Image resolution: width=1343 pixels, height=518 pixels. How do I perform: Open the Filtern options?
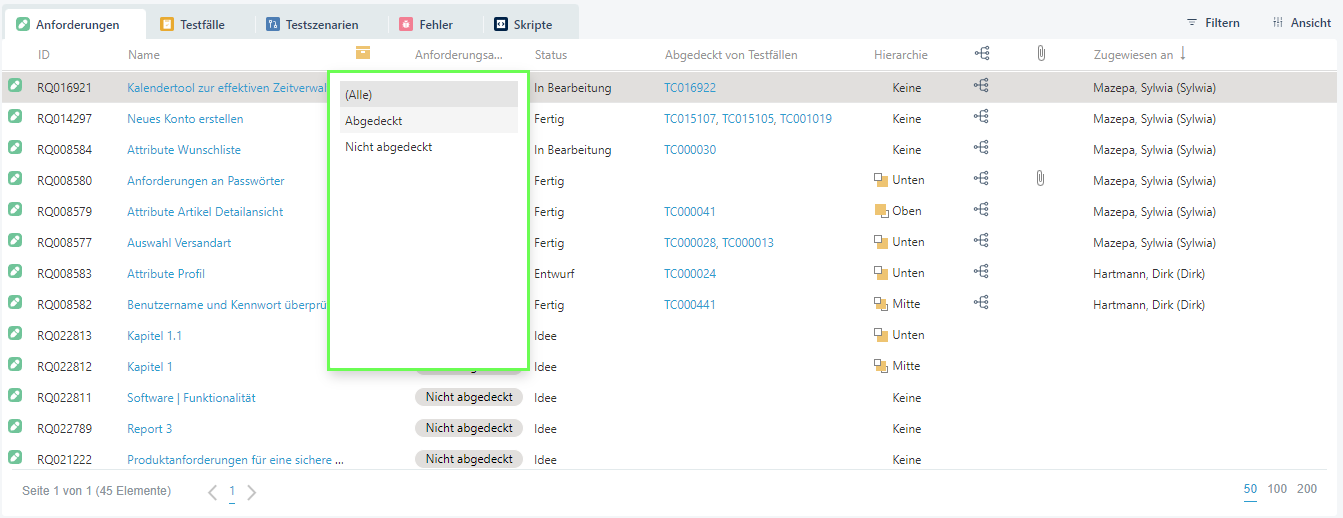tap(1212, 23)
